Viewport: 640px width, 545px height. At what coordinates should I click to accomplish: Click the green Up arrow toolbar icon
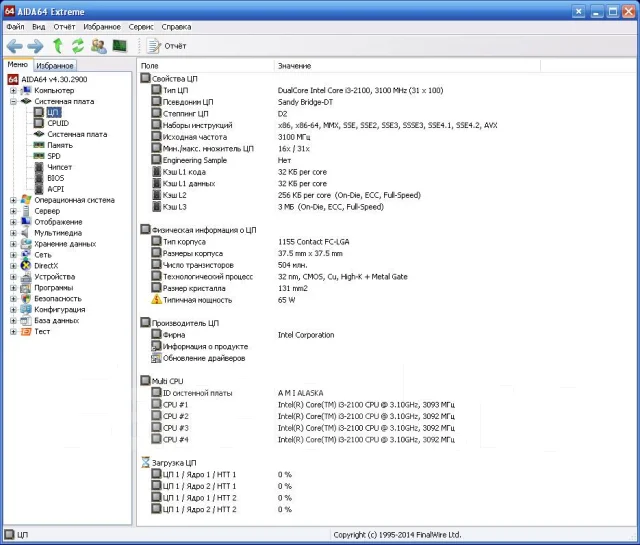(58, 46)
